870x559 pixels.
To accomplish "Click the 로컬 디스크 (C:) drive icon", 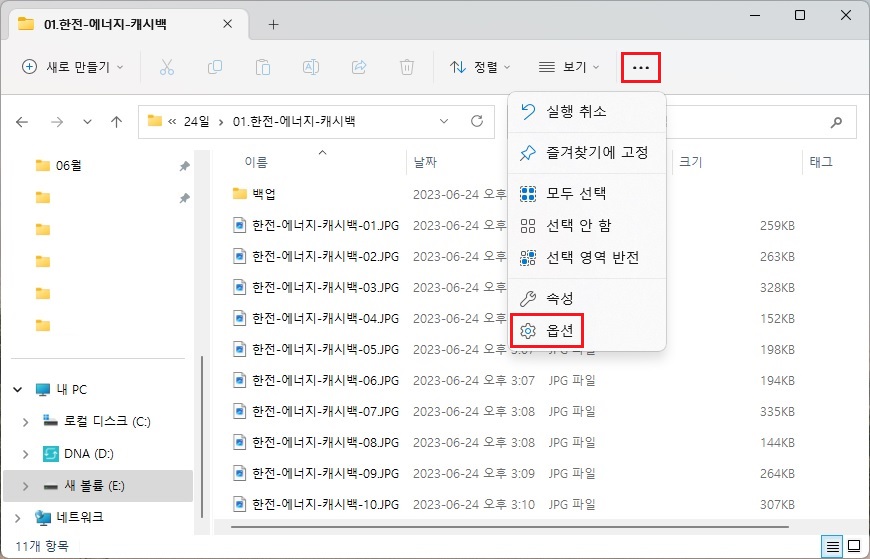I will (x=50, y=421).
